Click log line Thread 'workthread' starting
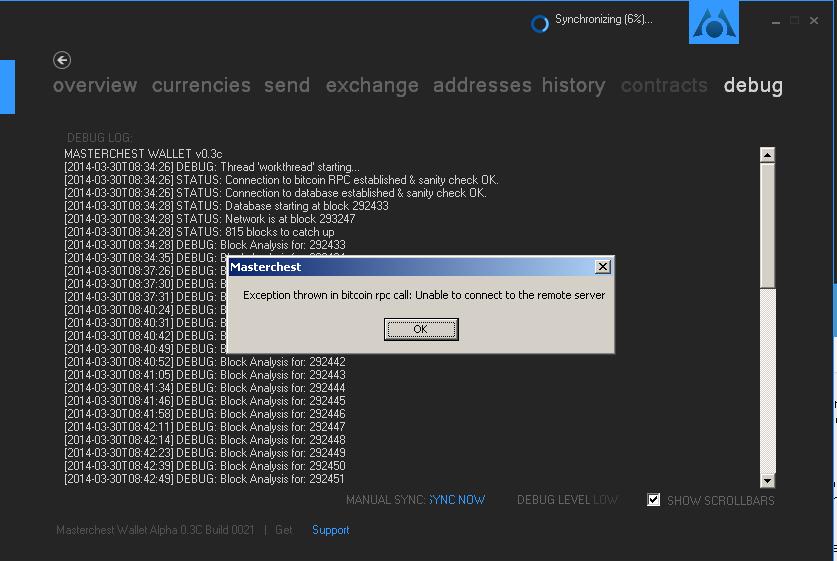This screenshot has width=837, height=561. tap(212, 167)
